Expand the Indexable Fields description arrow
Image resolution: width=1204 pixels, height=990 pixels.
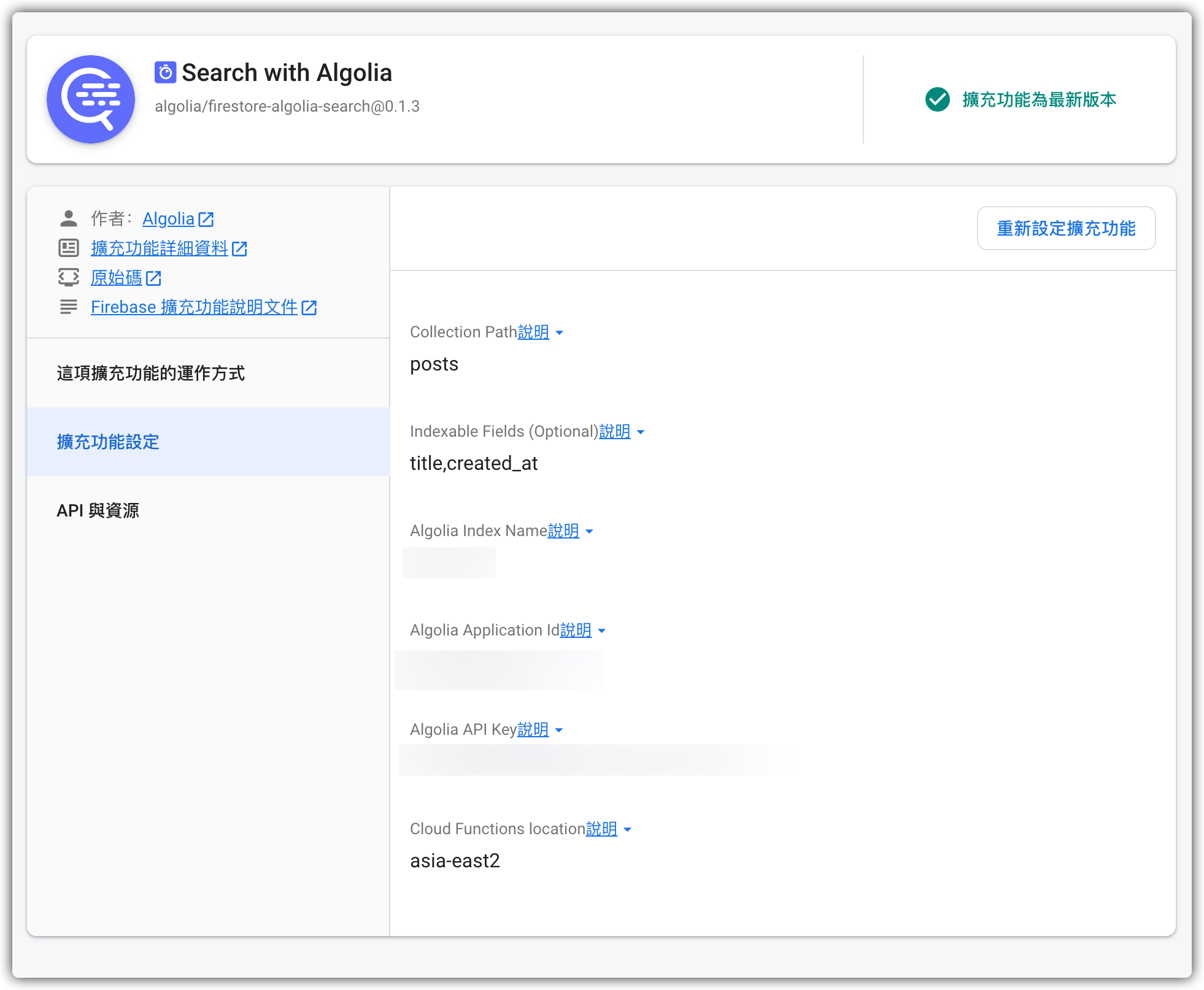[x=641, y=432]
